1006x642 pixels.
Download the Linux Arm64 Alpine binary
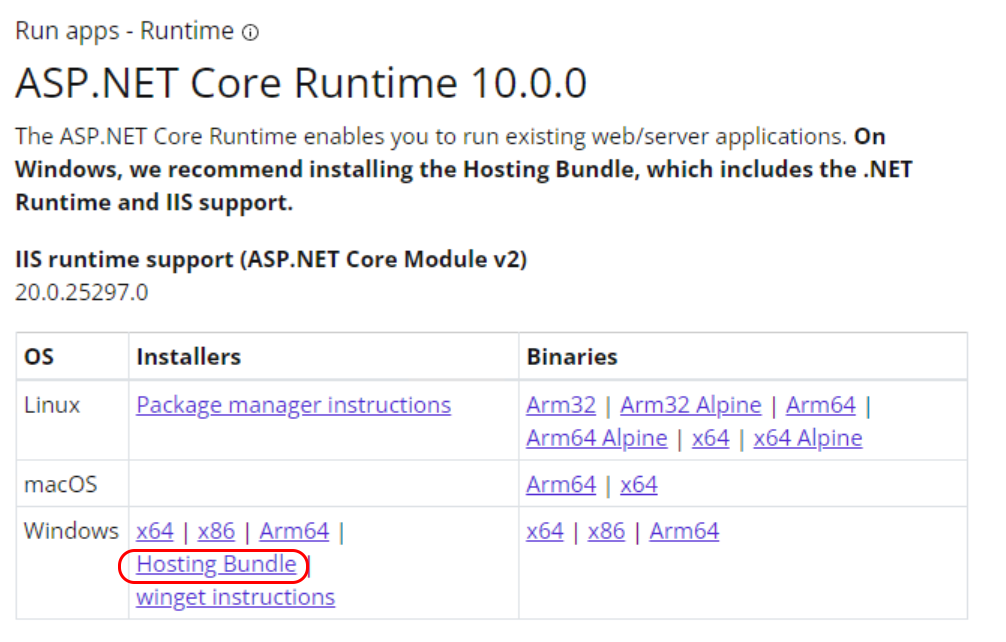pos(596,438)
